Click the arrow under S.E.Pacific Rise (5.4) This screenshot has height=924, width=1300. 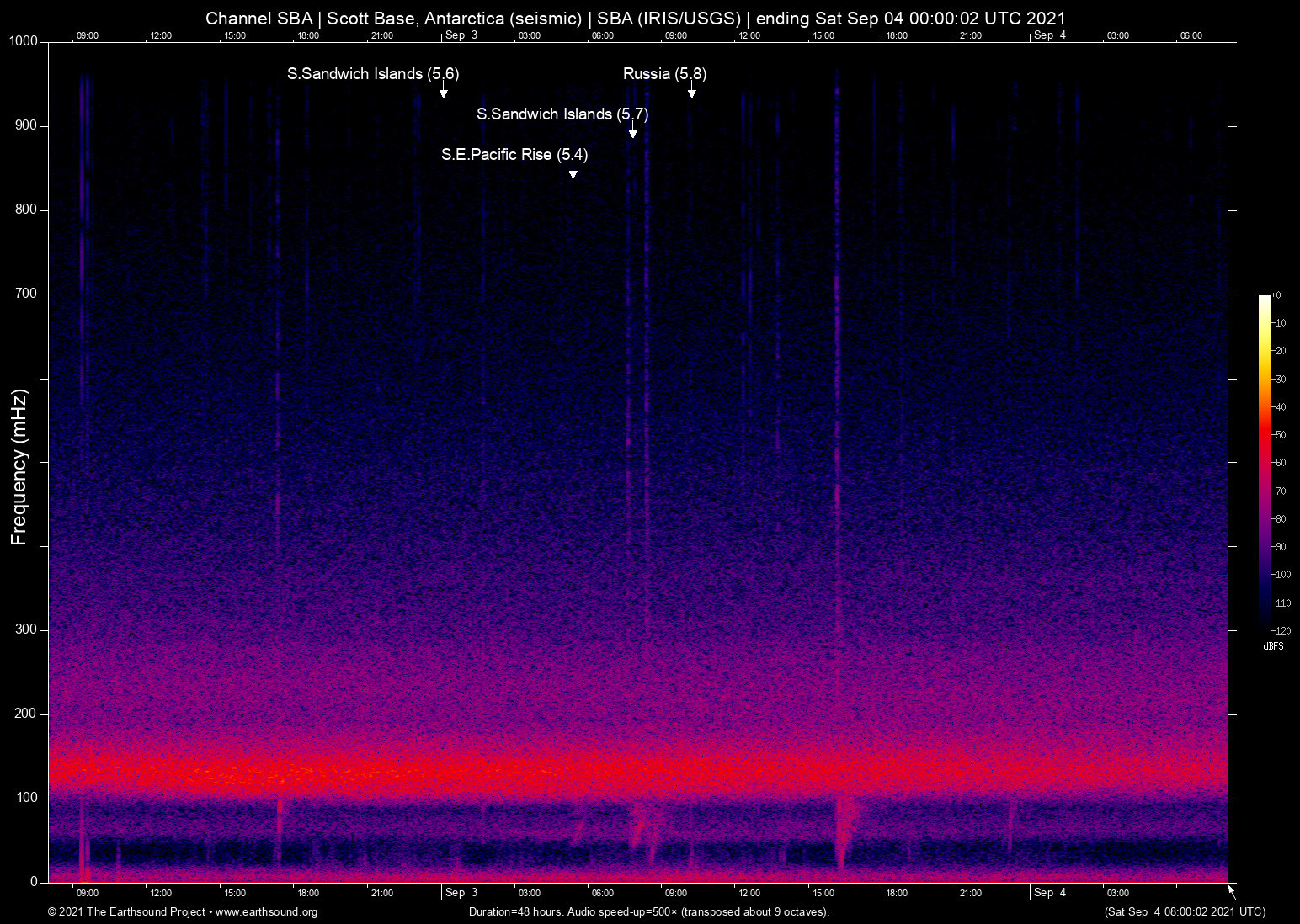coord(573,172)
